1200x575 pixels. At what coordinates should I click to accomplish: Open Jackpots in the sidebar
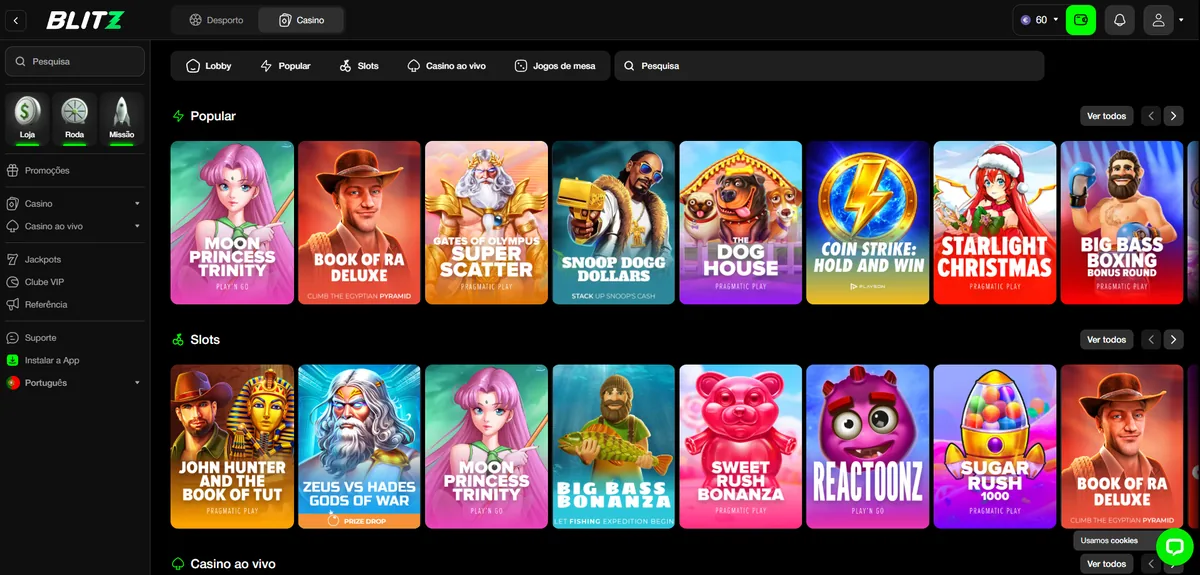click(x=75, y=260)
